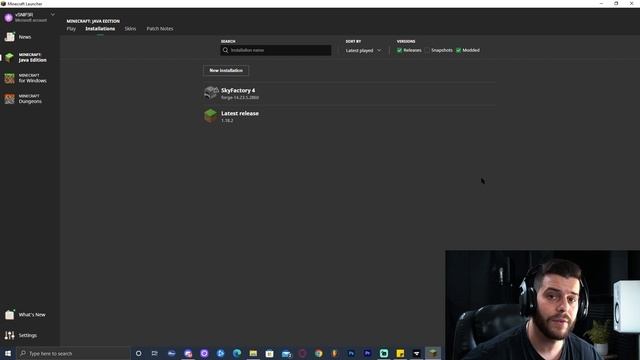Click the search magnifier icon
The width and height of the screenshot is (640, 360).
pos(225,50)
